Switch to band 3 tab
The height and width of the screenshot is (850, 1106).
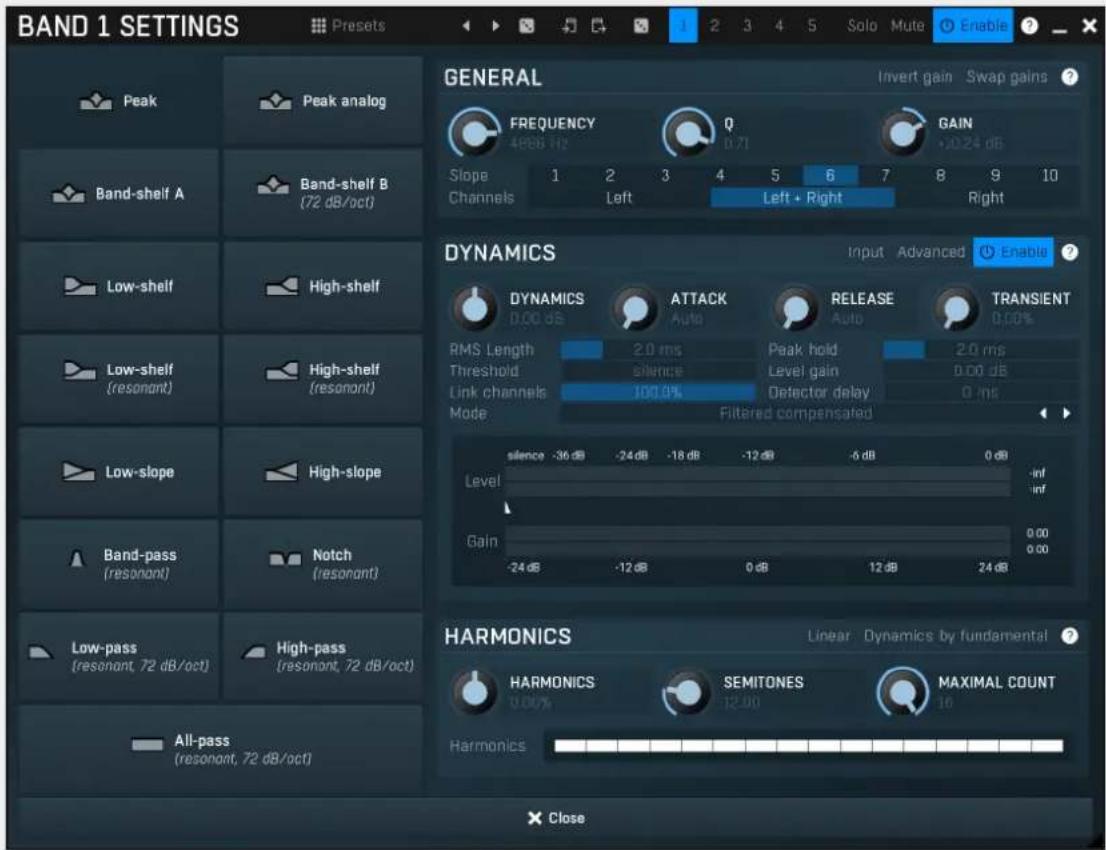tap(747, 26)
